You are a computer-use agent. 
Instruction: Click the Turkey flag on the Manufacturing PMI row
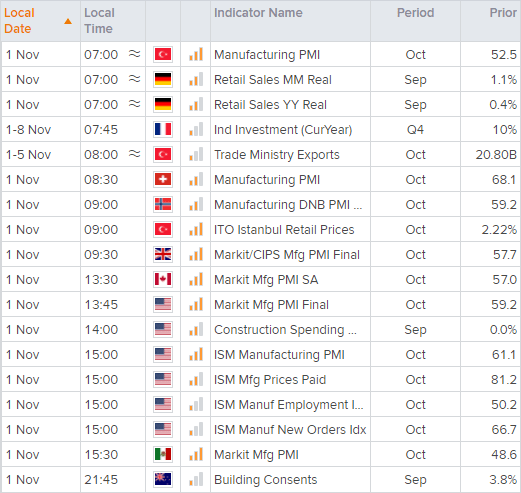[x=163, y=54]
